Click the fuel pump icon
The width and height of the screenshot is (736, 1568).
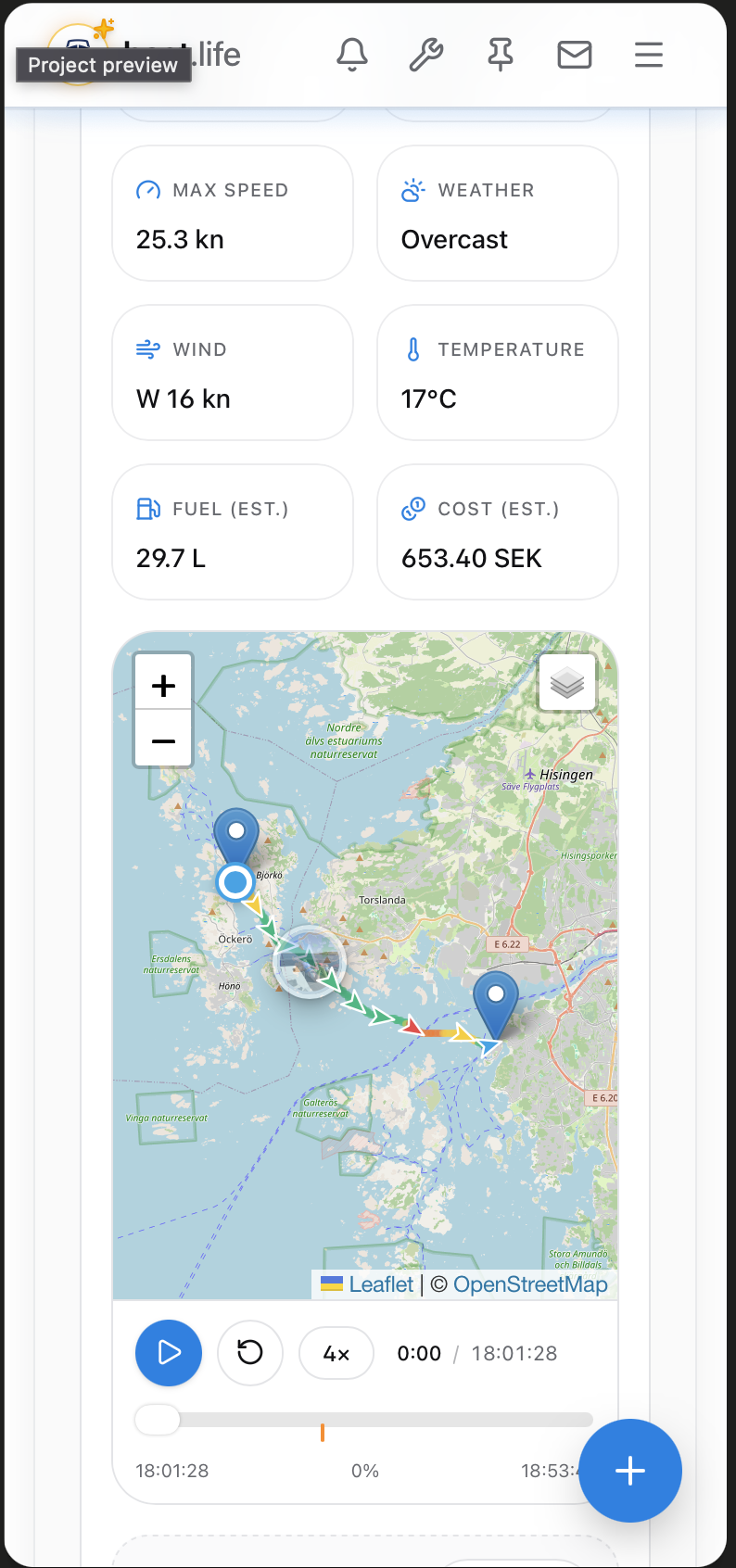[148, 509]
